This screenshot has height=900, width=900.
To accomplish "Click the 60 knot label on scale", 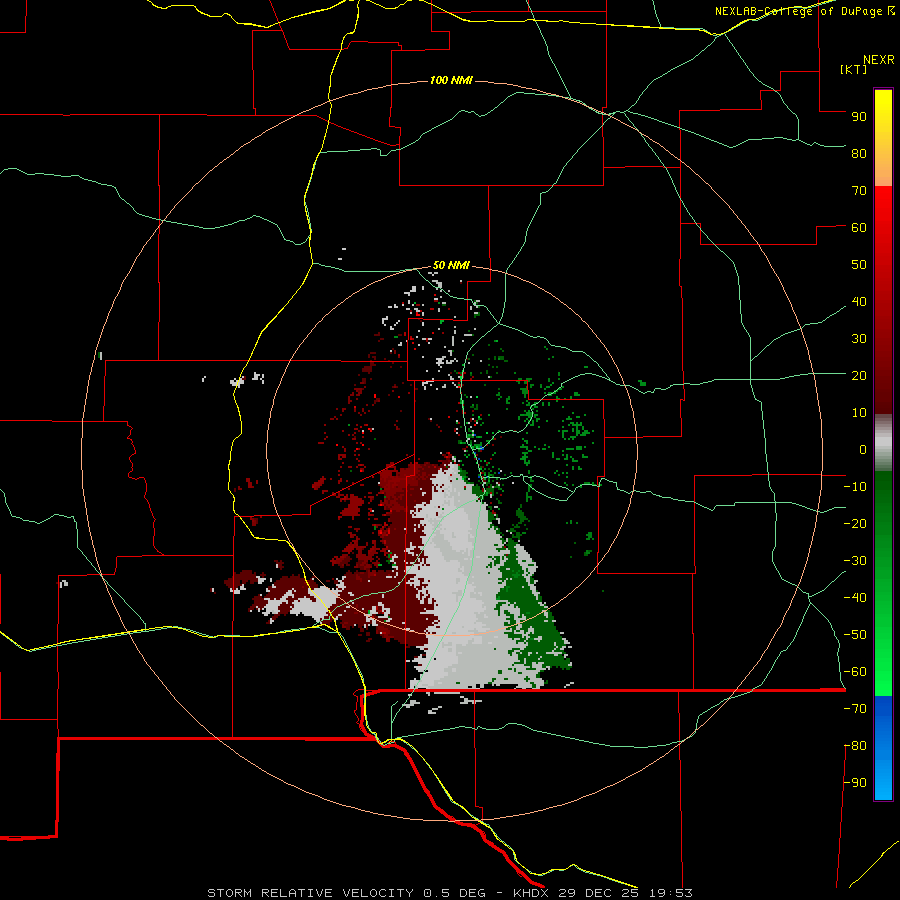I will pos(859,227).
